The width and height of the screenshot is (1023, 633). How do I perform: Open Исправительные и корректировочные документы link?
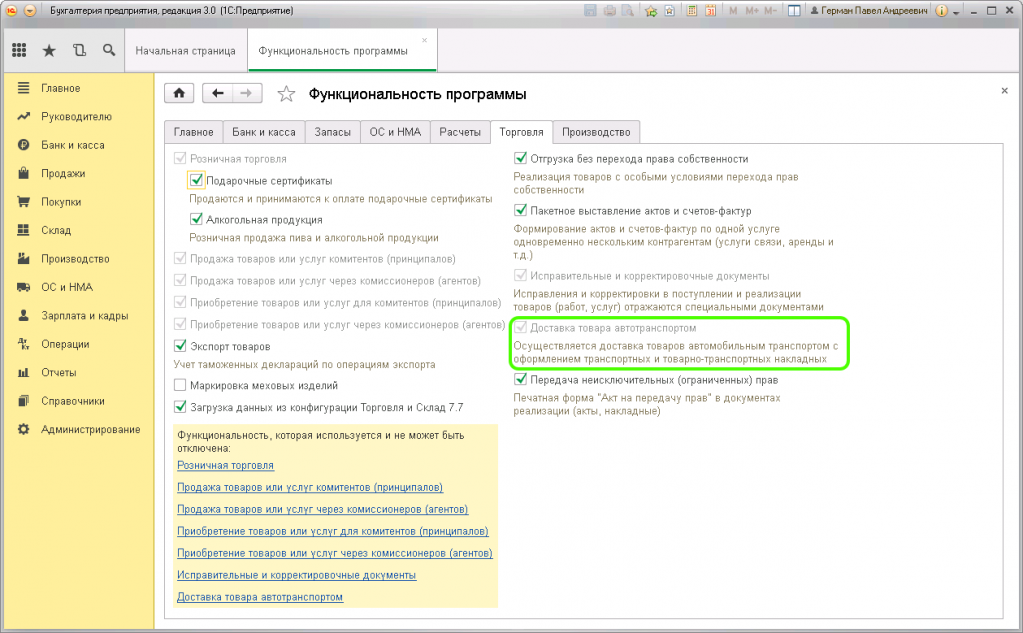pos(296,575)
